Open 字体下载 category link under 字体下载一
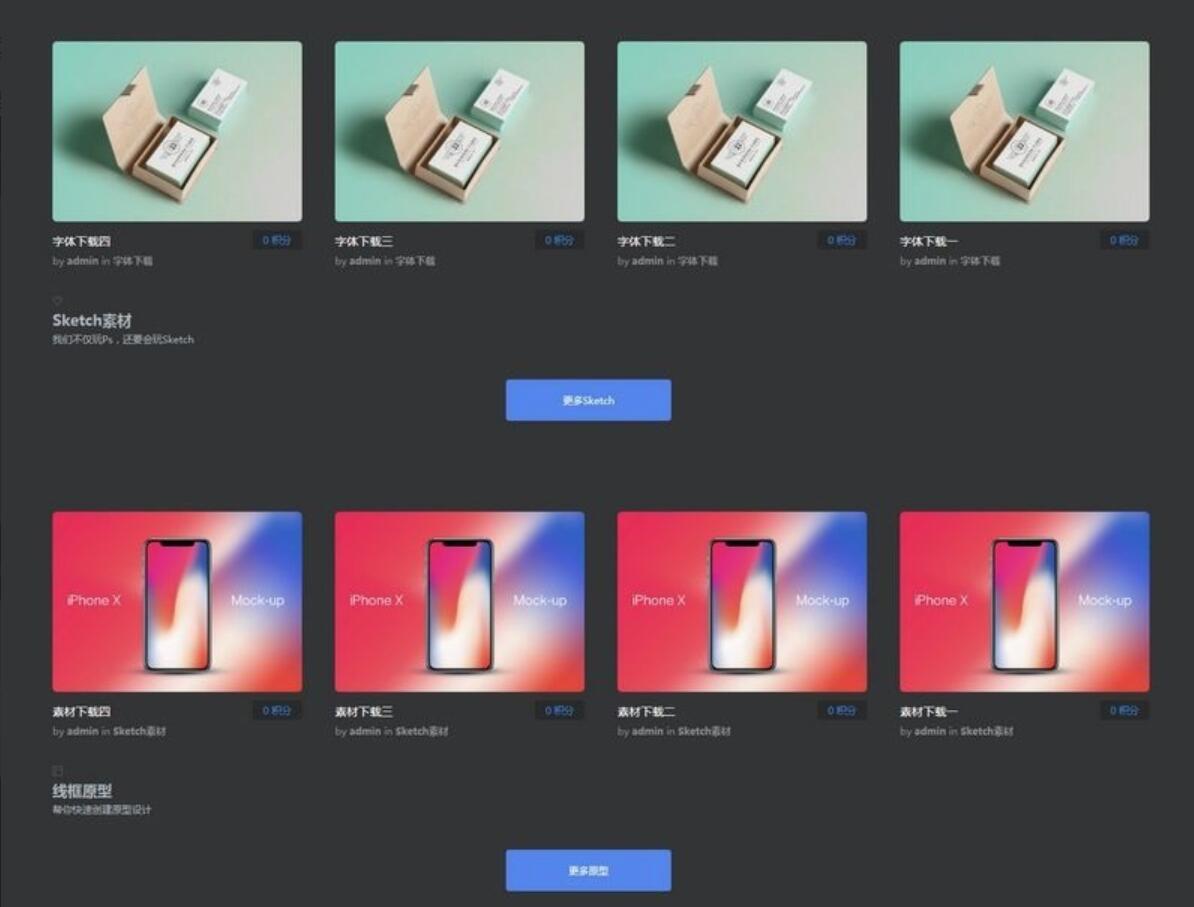The width and height of the screenshot is (1194, 907). 980,260
